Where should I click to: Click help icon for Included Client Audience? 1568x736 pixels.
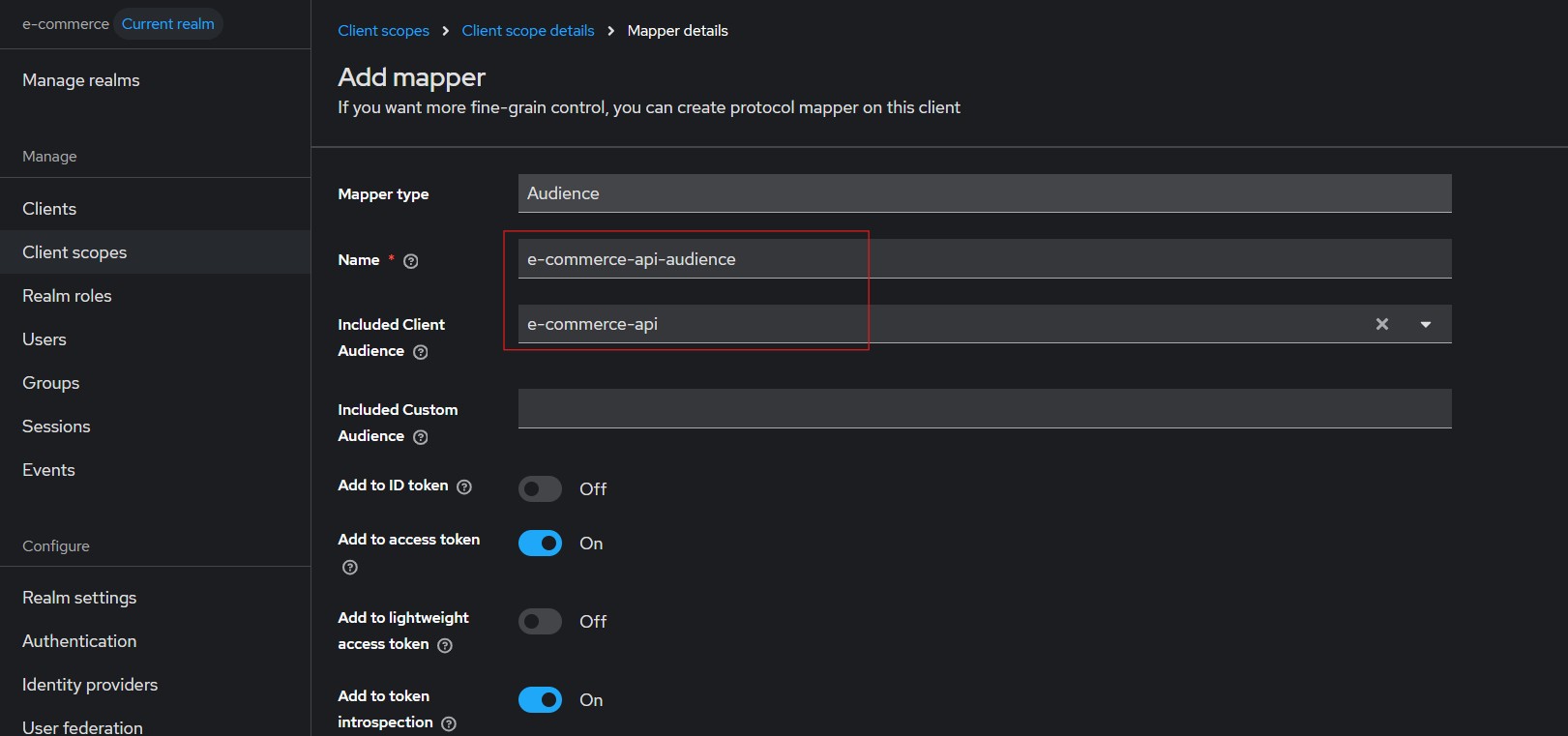click(421, 352)
